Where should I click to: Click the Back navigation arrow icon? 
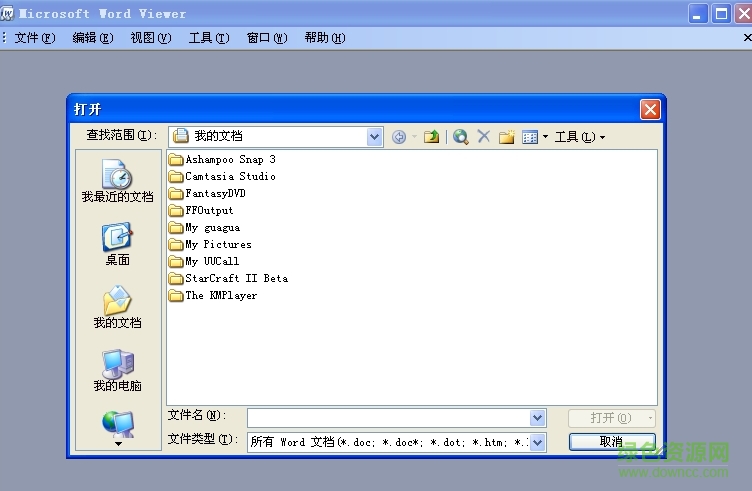[x=399, y=137]
